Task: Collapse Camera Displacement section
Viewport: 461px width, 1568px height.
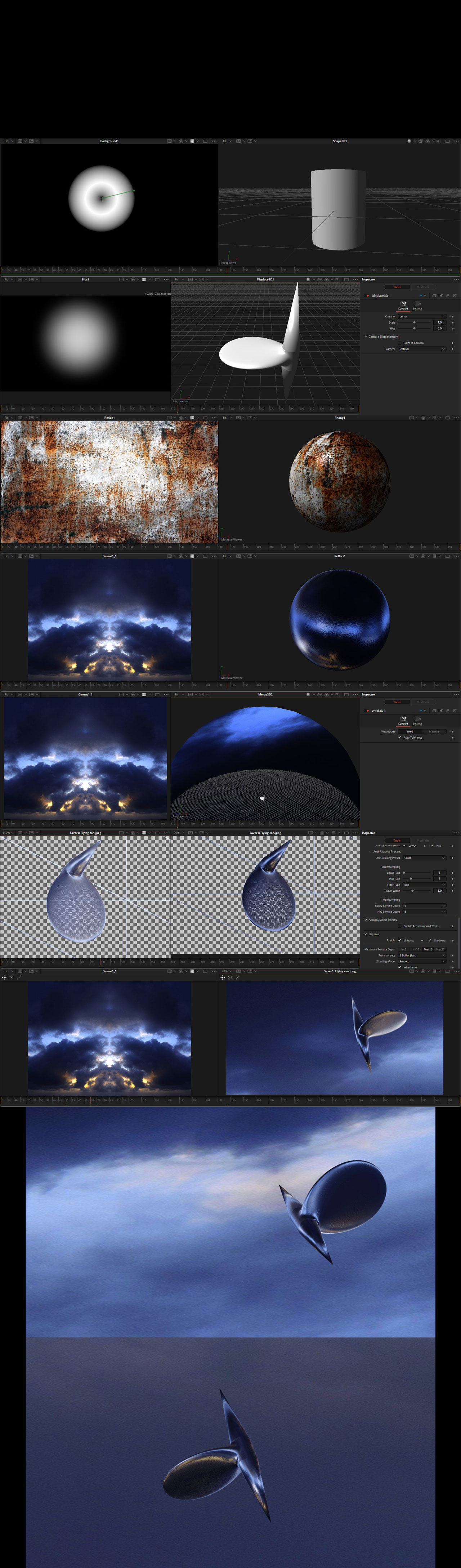Action: pos(366,337)
